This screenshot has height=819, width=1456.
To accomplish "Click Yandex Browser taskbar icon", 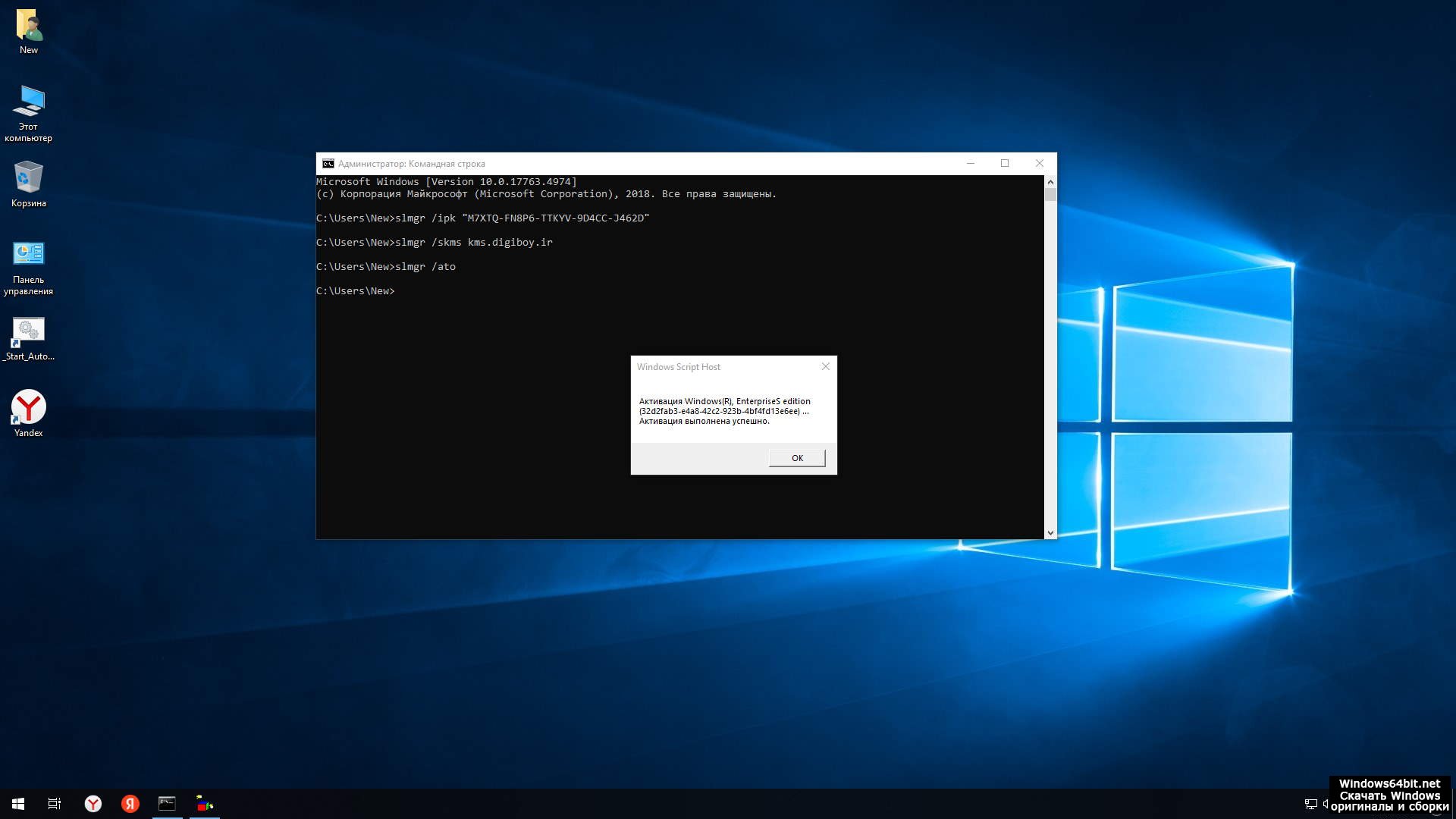I will click(x=93, y=804).
